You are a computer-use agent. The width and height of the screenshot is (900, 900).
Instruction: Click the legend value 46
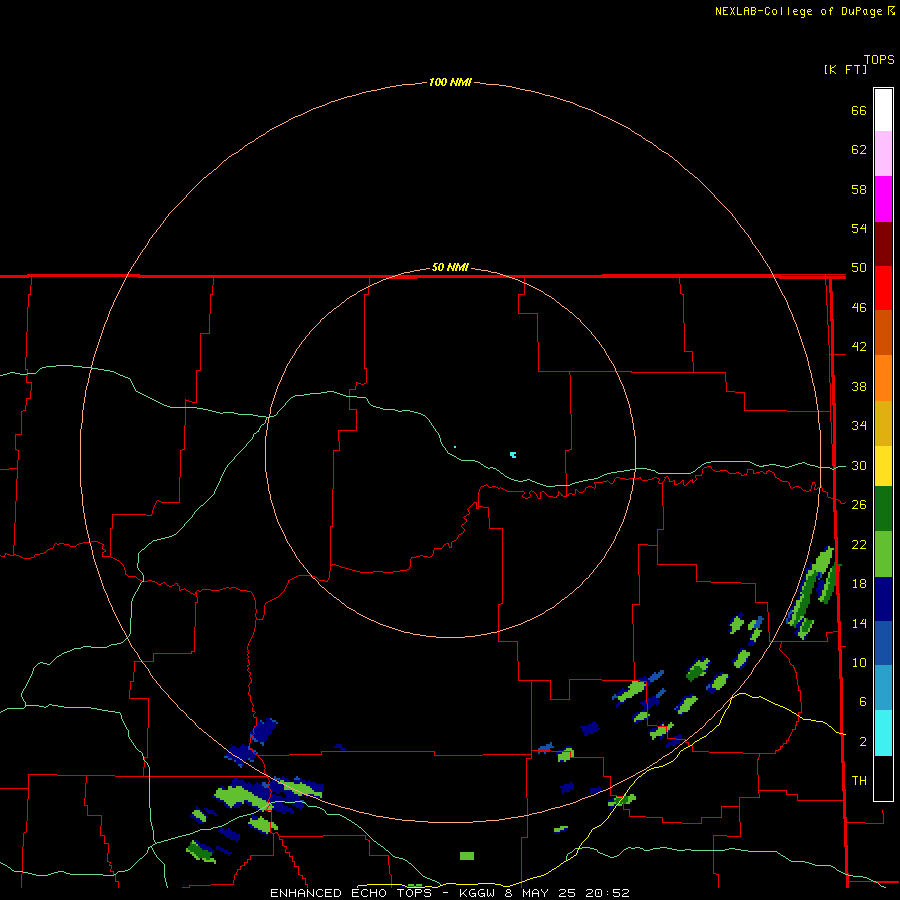pyautogui.click(x=859, y=308)
